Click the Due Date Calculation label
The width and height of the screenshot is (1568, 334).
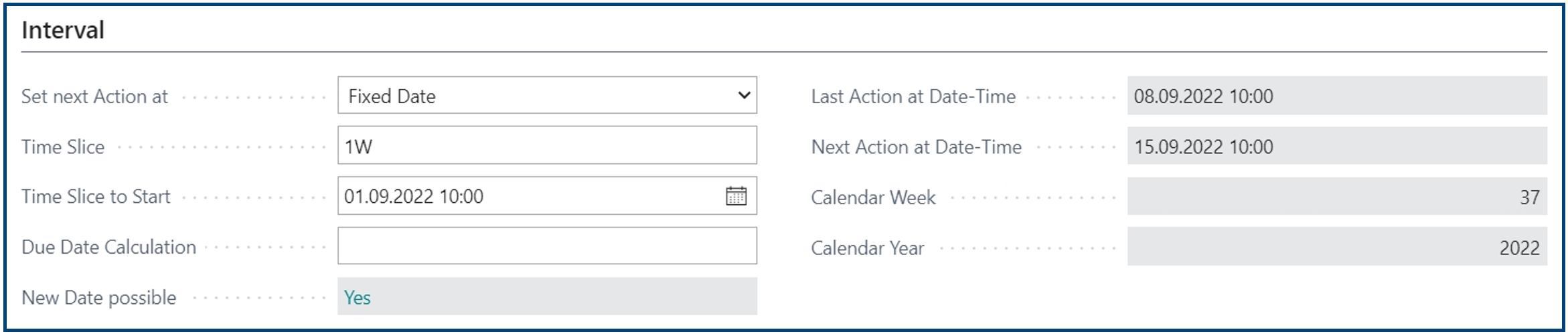(108, 247)
